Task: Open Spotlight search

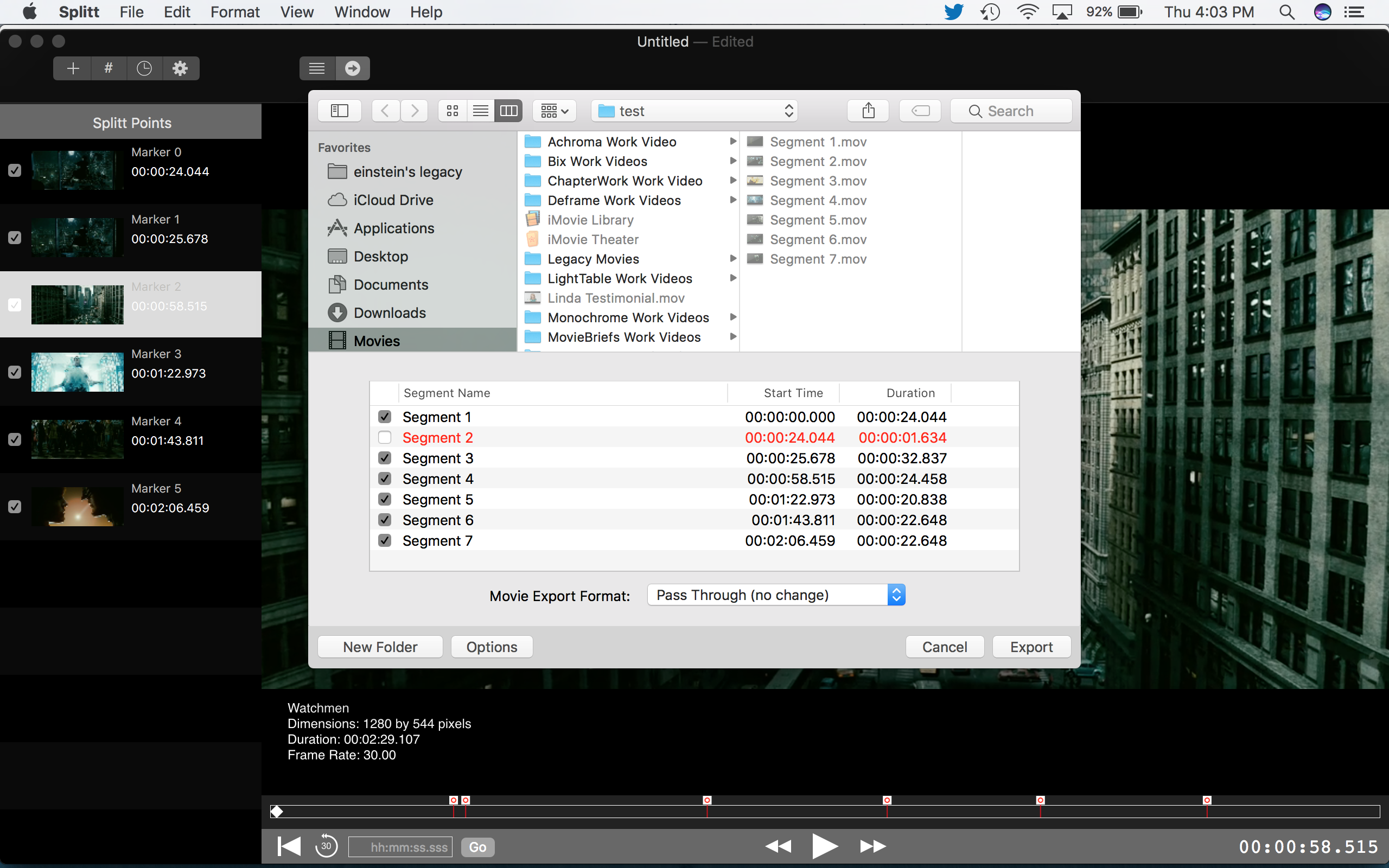Action: [x=1287, y=12]
